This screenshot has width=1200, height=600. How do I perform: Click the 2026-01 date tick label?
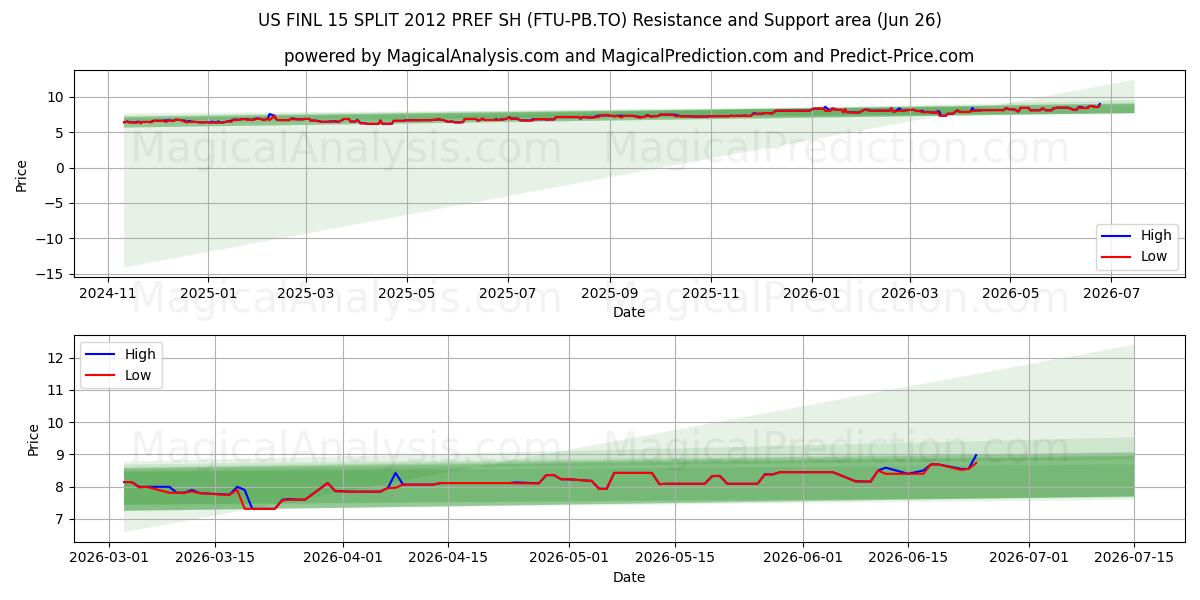(x=812, y=294)
